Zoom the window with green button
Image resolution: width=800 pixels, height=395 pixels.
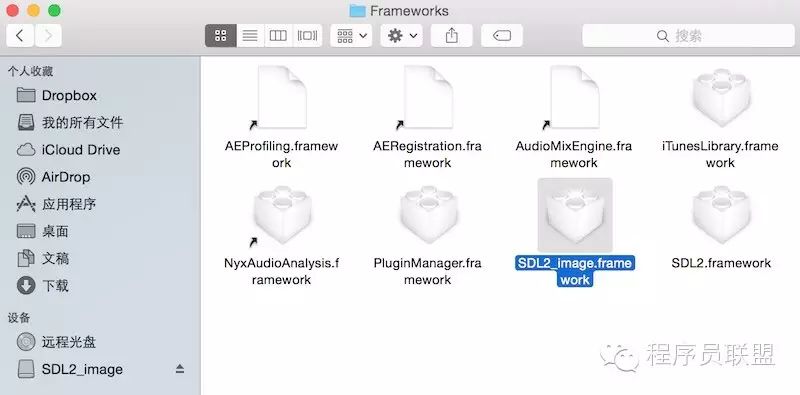pos(54,10)
